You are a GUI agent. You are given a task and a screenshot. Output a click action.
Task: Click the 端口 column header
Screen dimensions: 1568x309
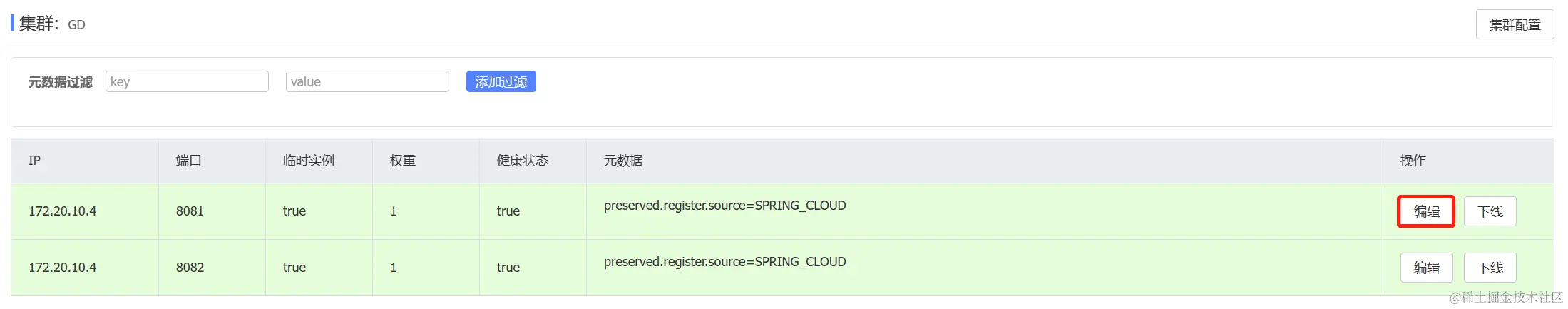(189, 161)
